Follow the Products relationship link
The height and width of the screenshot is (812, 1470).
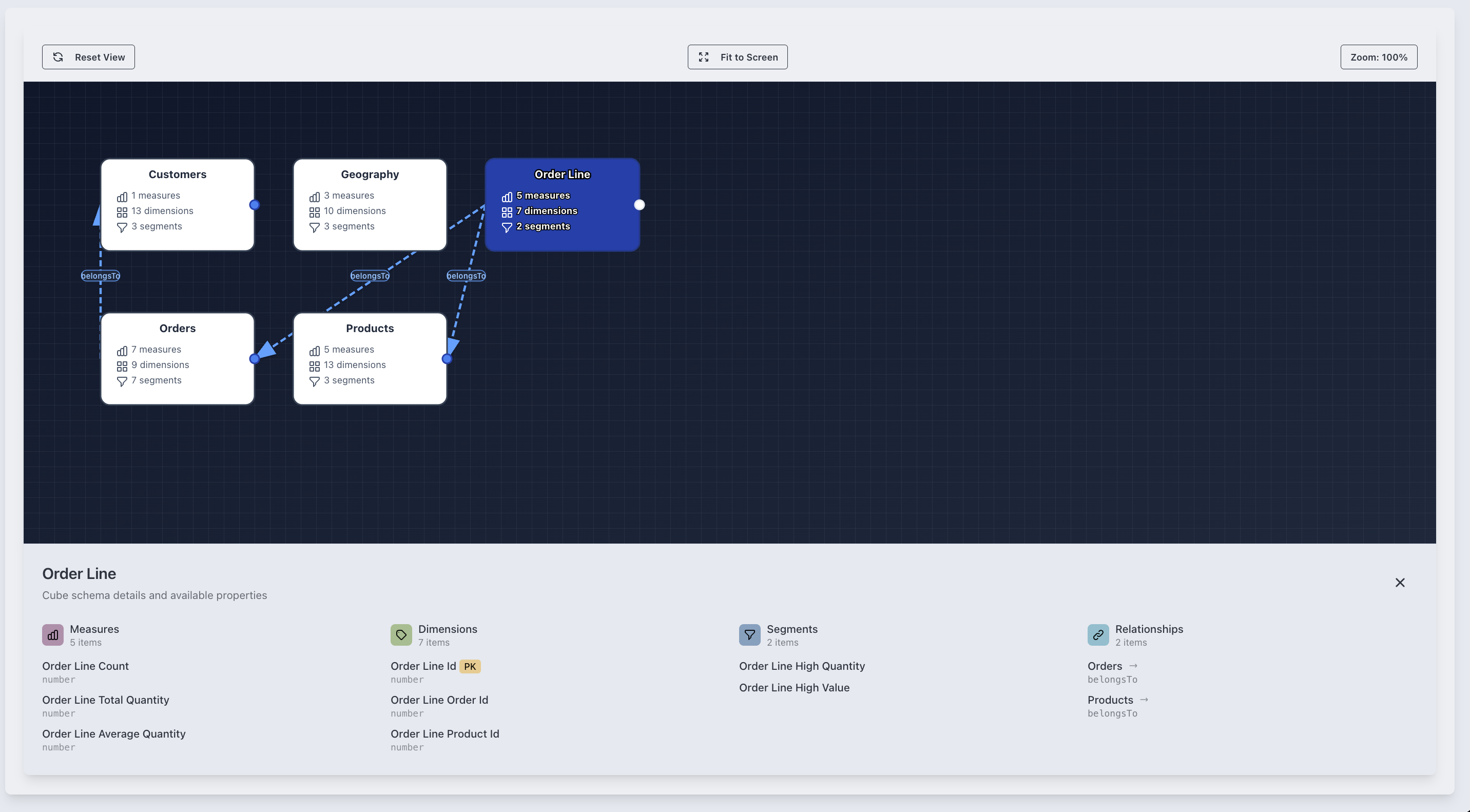pyautogui.click(x=1111, y=700)
